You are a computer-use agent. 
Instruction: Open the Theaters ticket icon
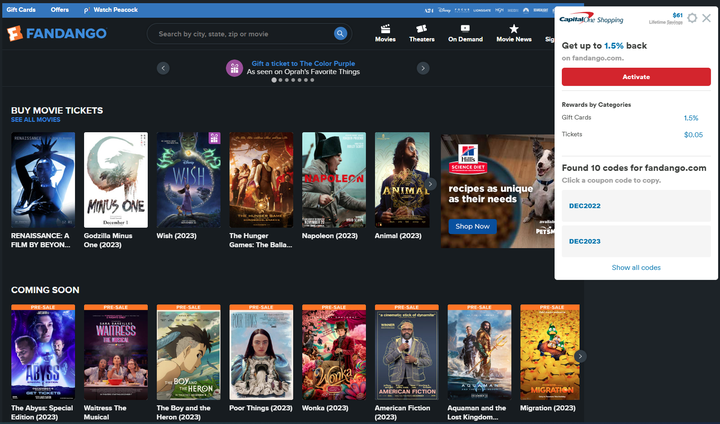(x=422, y=29)
